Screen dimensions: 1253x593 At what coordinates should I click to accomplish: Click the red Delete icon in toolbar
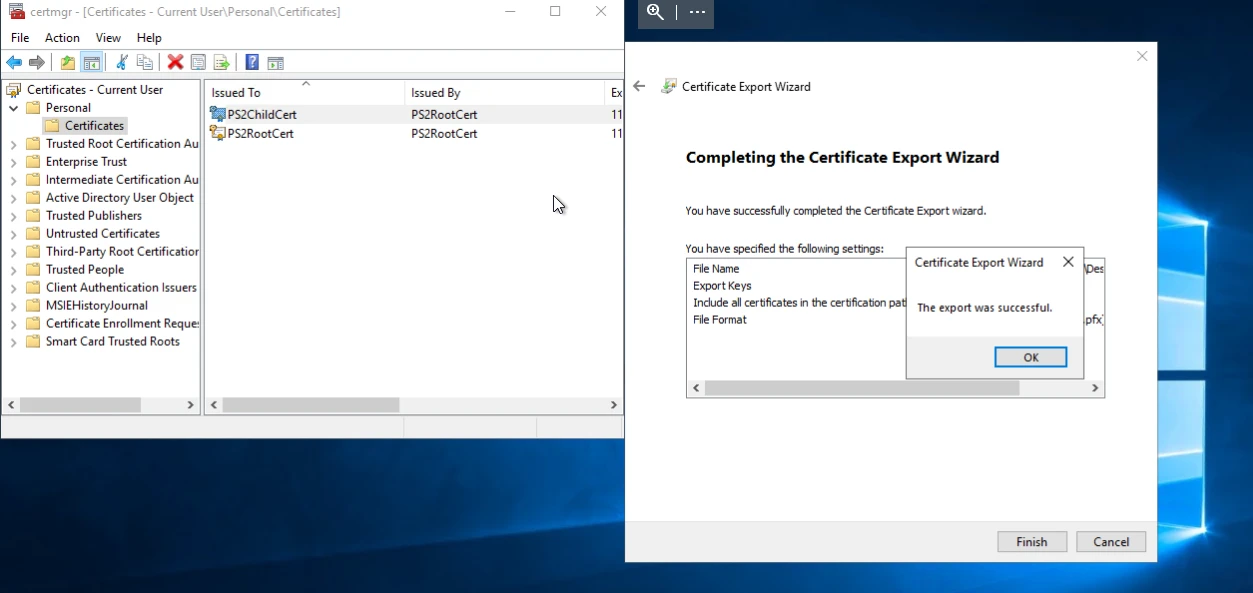tap(175, 62)
